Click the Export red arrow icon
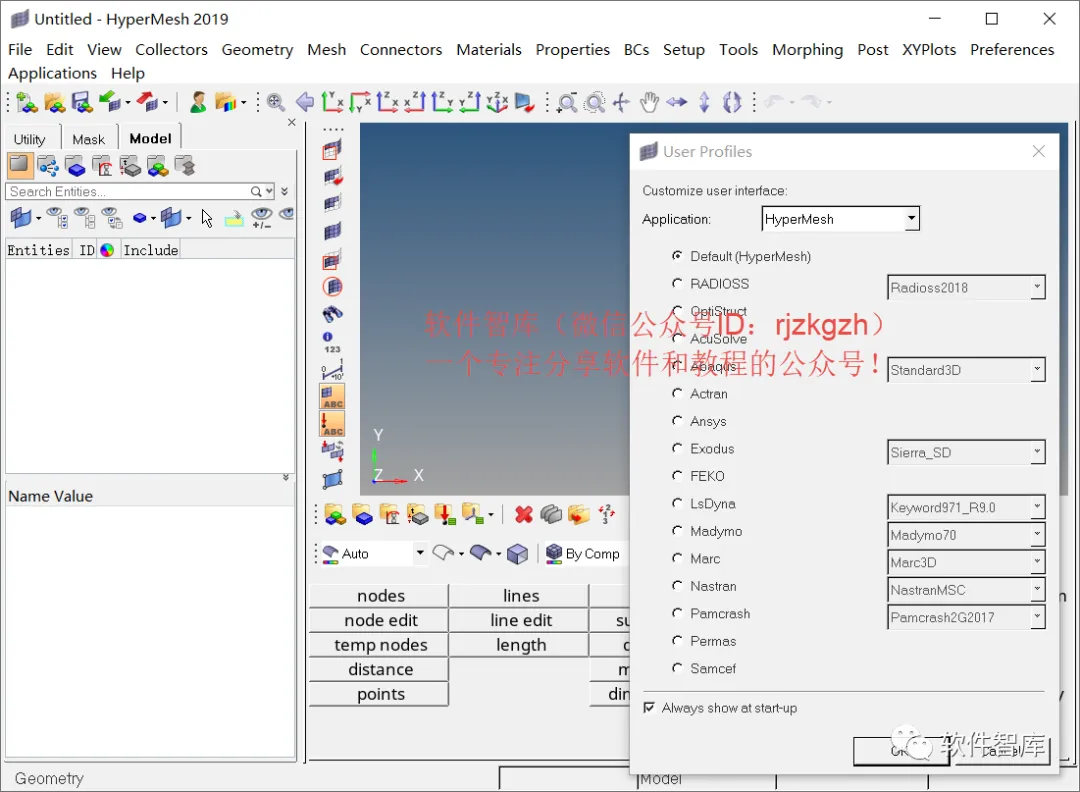The width and height of the screenshot is (1080, 792). point(147,103)
